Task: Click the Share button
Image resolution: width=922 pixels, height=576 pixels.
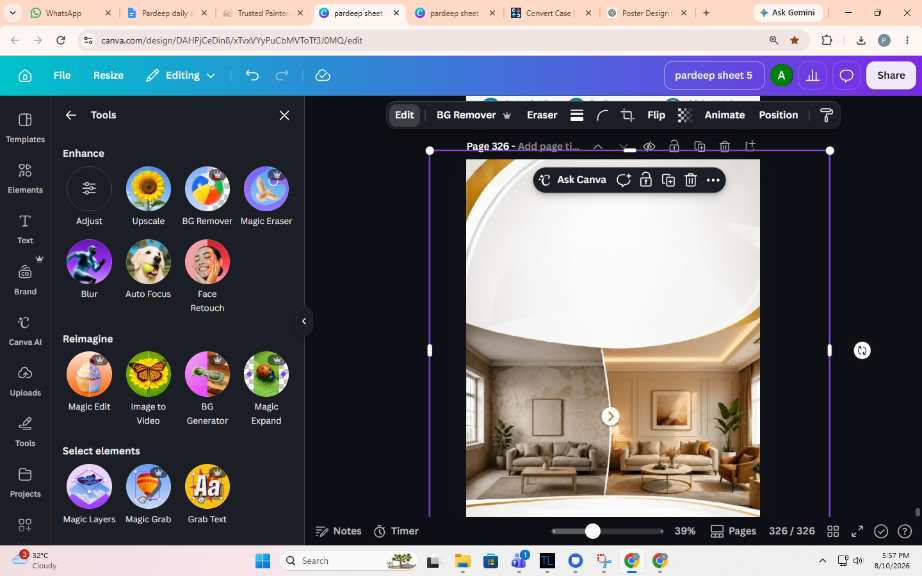Action: (890, 75)
